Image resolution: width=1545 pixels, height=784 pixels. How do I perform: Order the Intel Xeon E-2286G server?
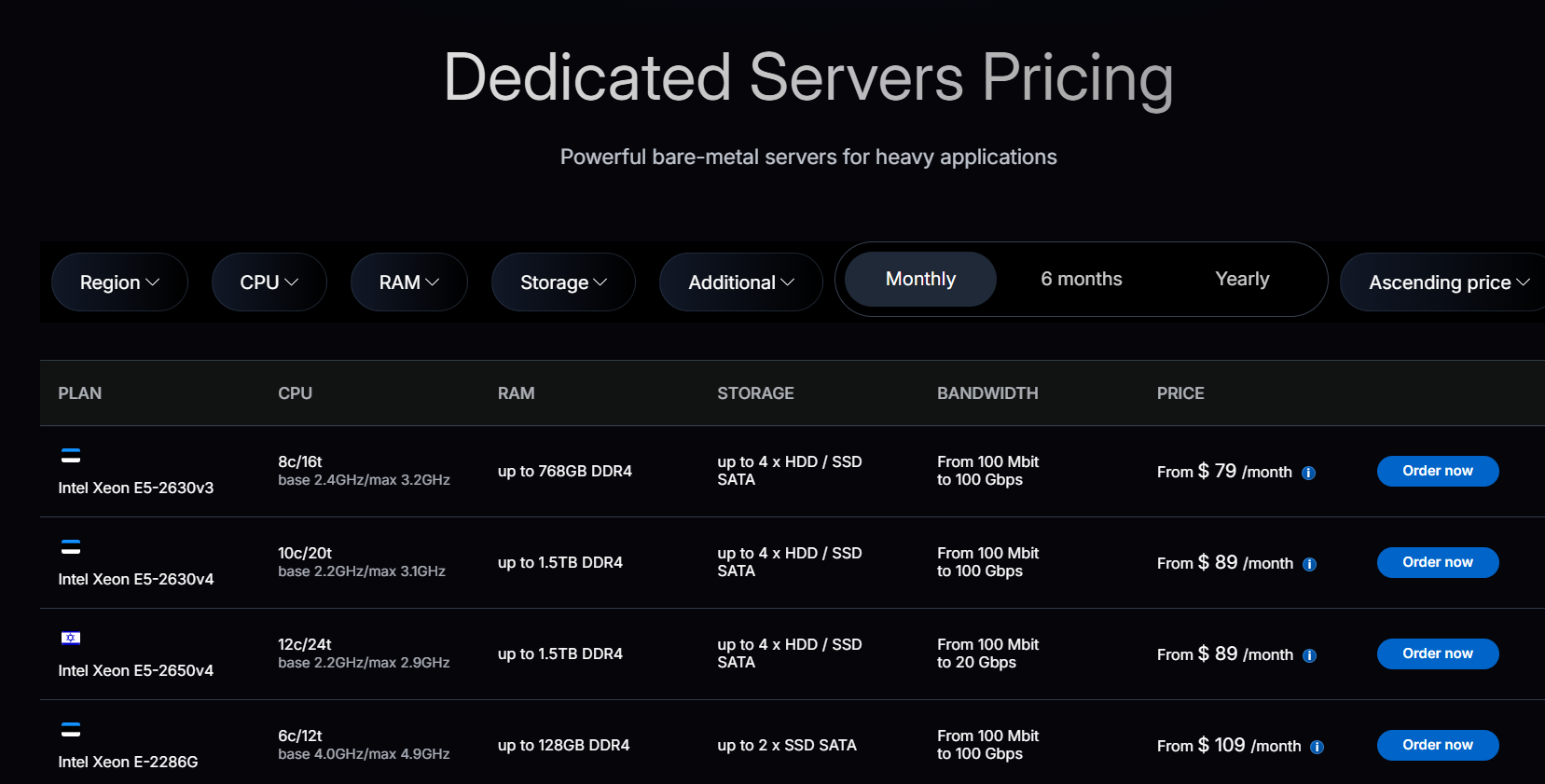[1438, 745]
